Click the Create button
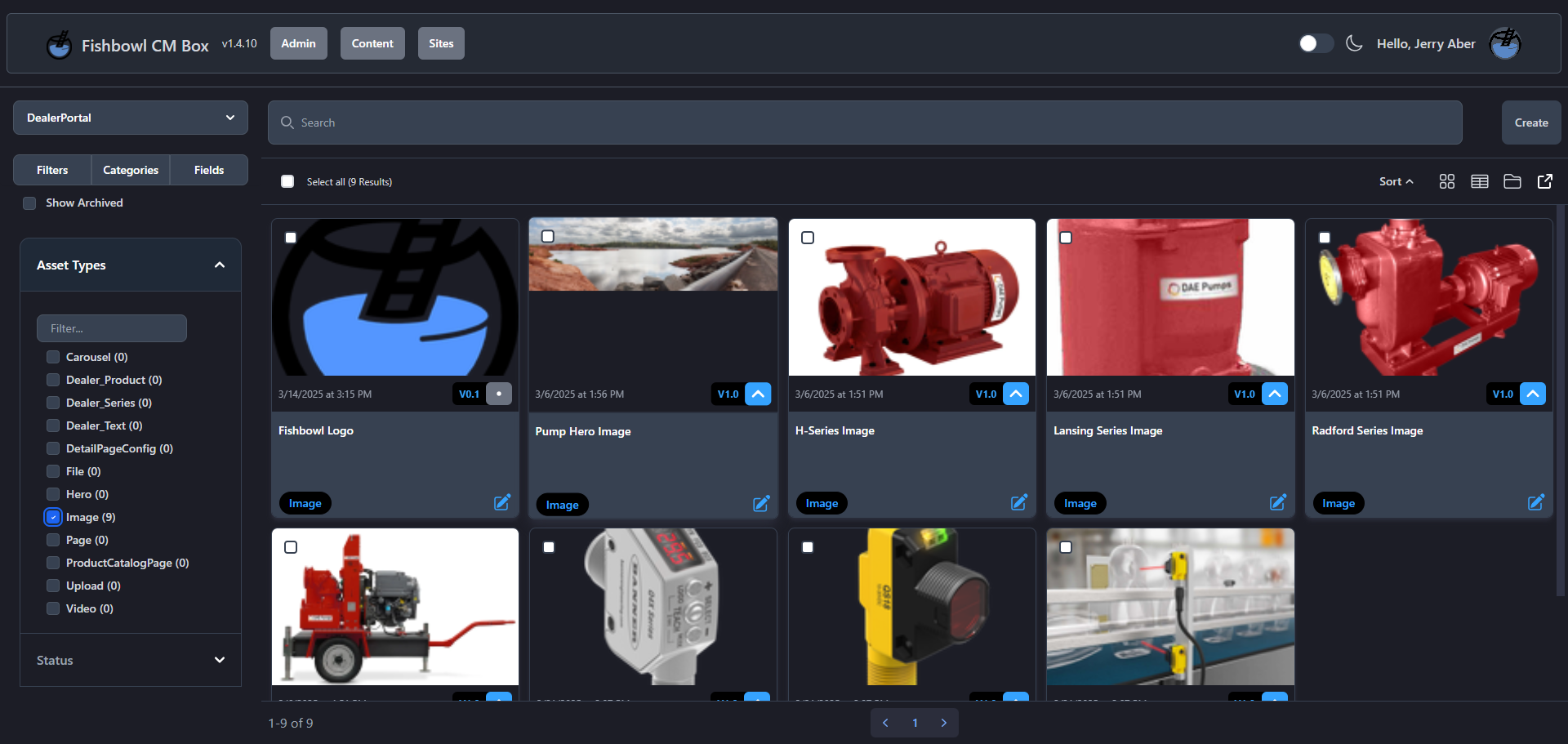Viewport: 1568px width, 744px height. [x=1531, y=123]
